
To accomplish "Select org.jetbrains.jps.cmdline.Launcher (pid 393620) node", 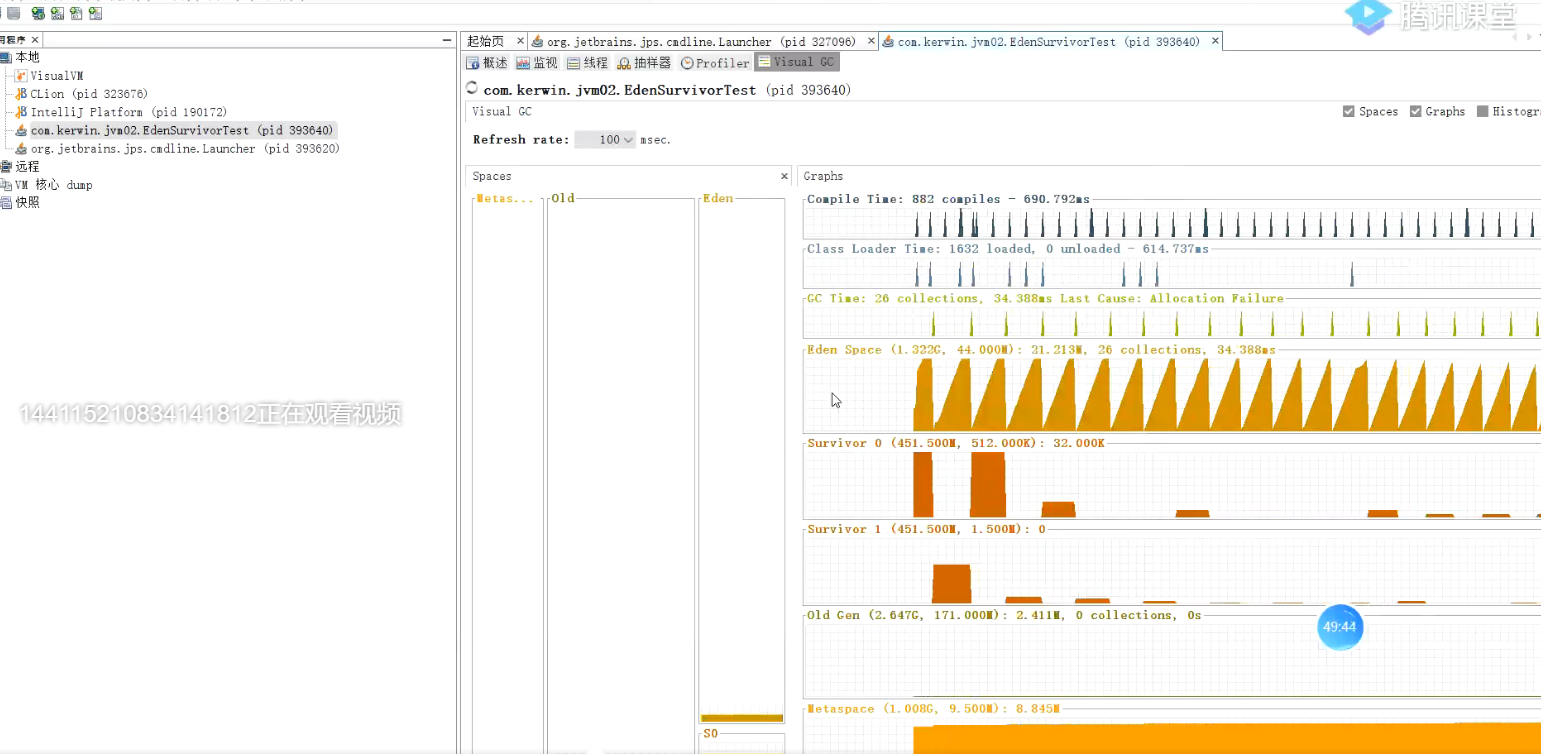I will [185, 149].
